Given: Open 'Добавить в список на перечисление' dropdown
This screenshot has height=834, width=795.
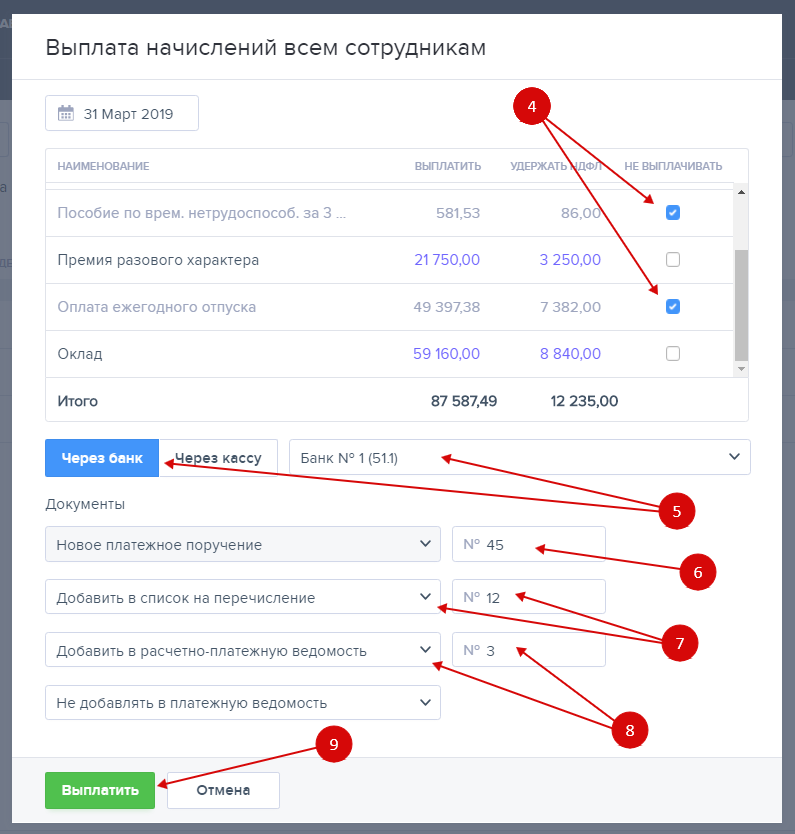Looking at the screenshot, I should click(242, 597).
